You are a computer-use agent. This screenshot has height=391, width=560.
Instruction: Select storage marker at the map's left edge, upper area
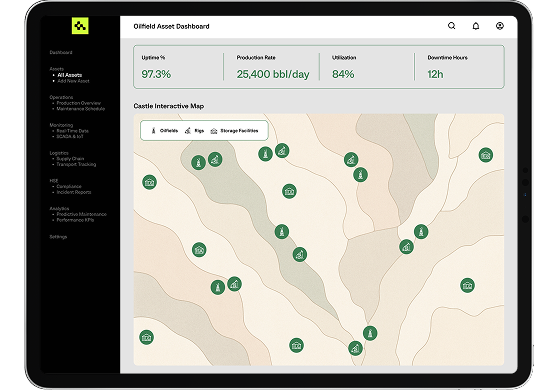coord(149,182)
